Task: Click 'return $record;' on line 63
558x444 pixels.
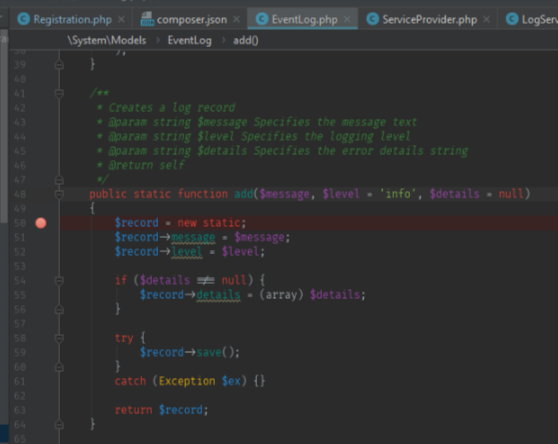Action: pos(161,410)
